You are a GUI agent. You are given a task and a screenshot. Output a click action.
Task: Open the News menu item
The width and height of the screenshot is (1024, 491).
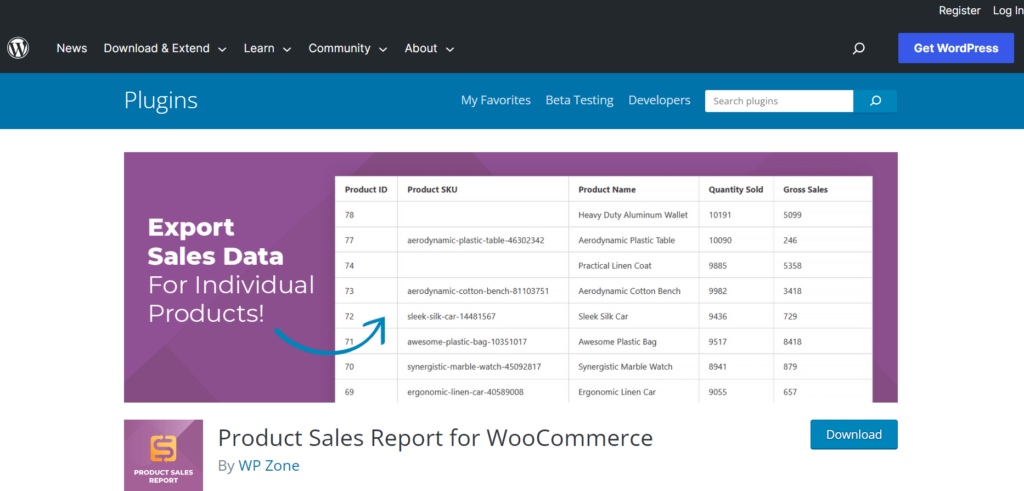tap(72, 48)
